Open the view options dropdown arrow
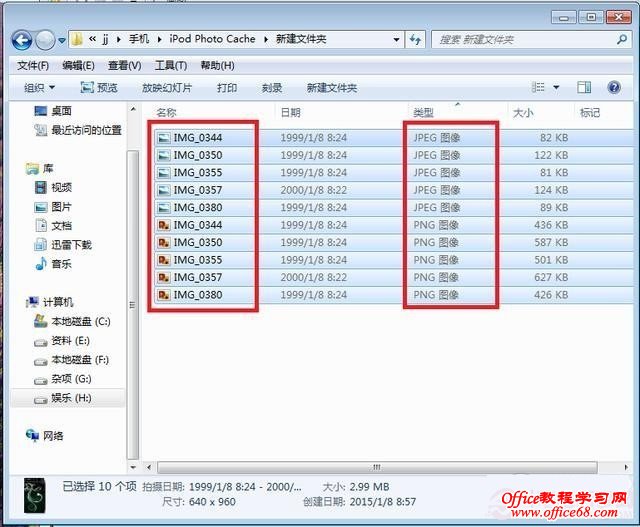640x527 pixels. click(556, 87)
